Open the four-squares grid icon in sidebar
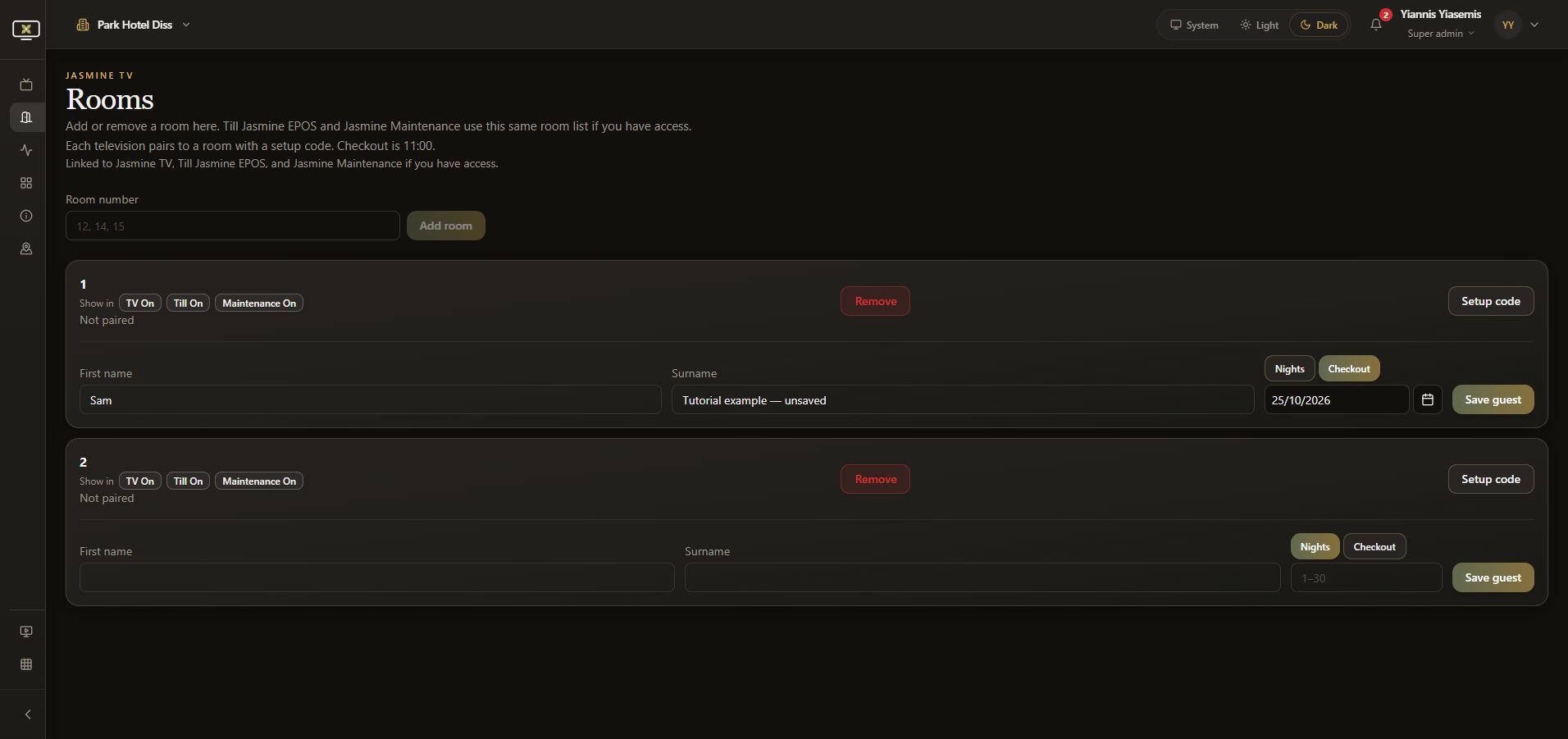Screen dimensions: 1568x739 point(26,183)
